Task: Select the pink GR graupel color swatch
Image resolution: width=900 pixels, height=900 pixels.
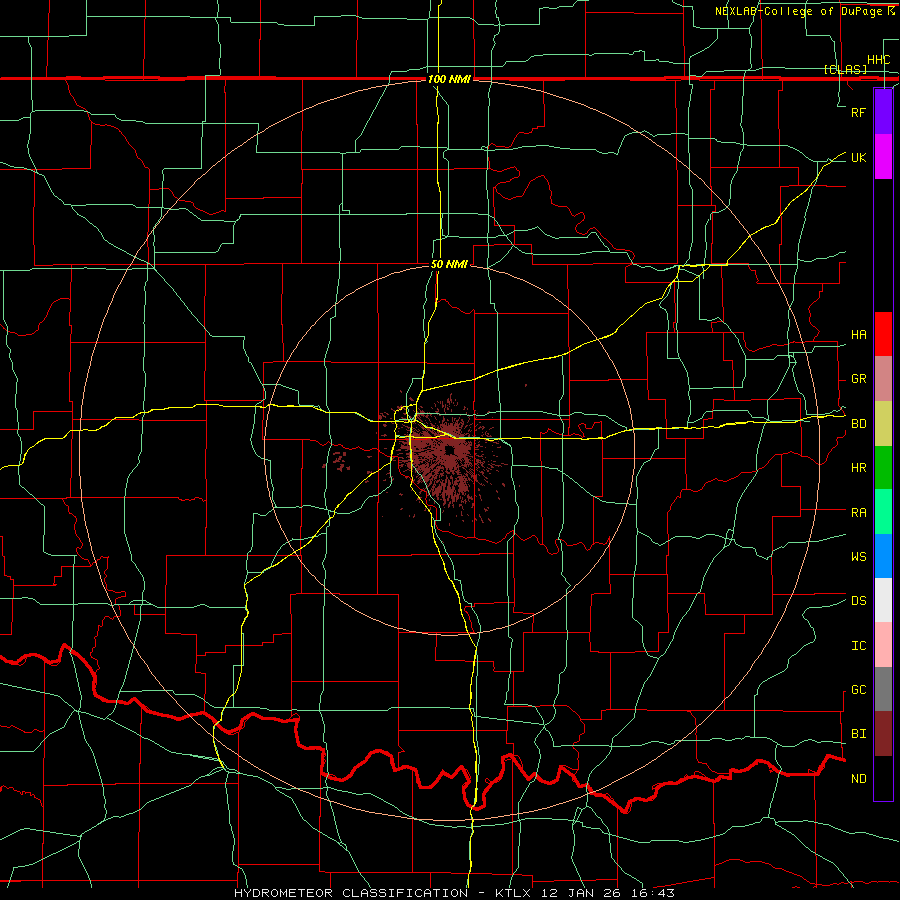Action: pyautogui.click(x=883, y=379)
